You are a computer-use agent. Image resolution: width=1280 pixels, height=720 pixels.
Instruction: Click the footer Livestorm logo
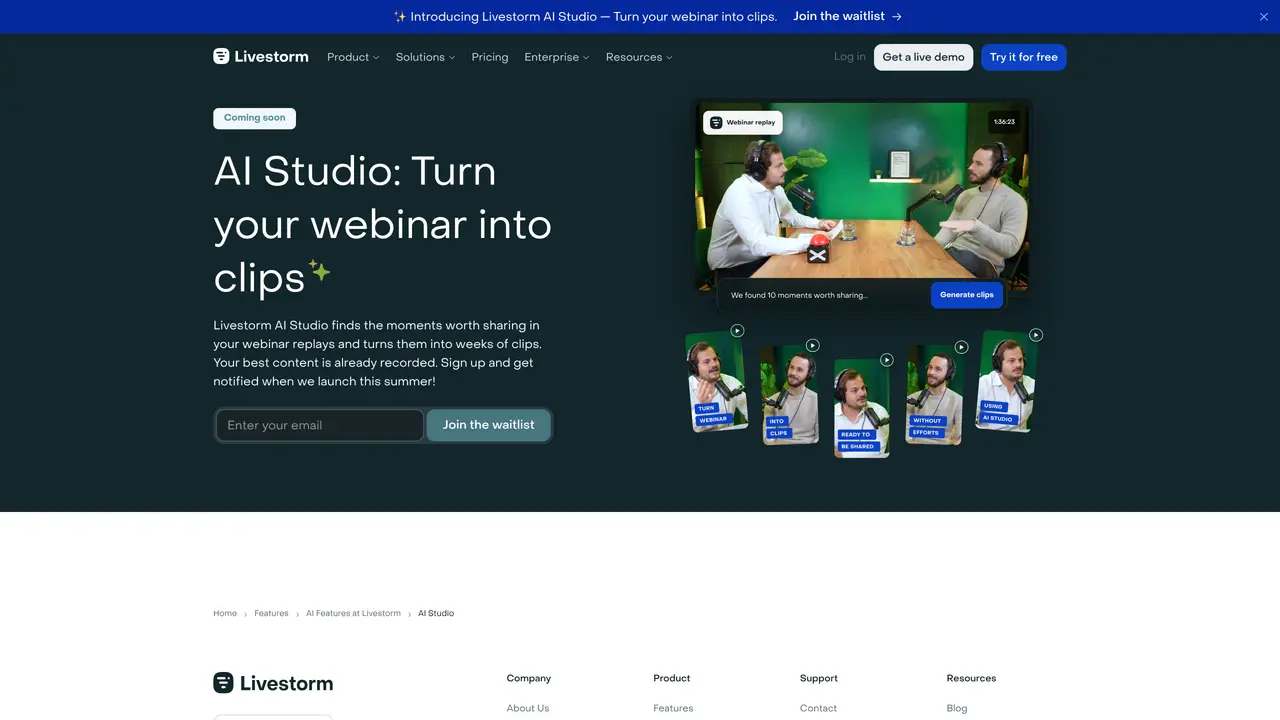[273, 683]
